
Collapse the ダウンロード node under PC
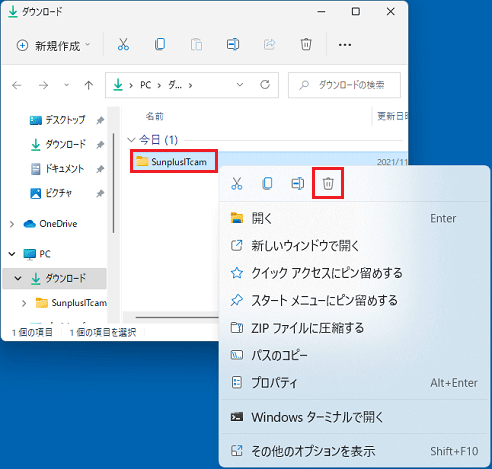[18, 278]
